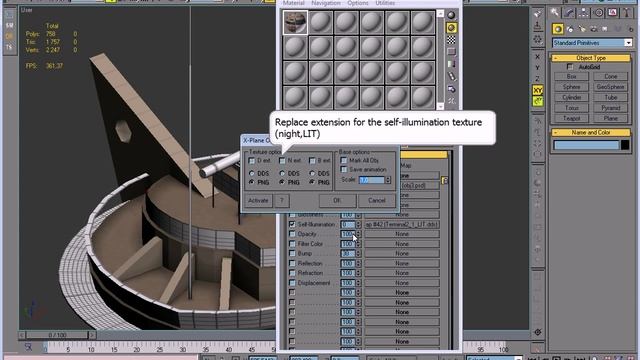The image size is (640, 360).
Task: Click the question mark help button
Action: point(282,200)
